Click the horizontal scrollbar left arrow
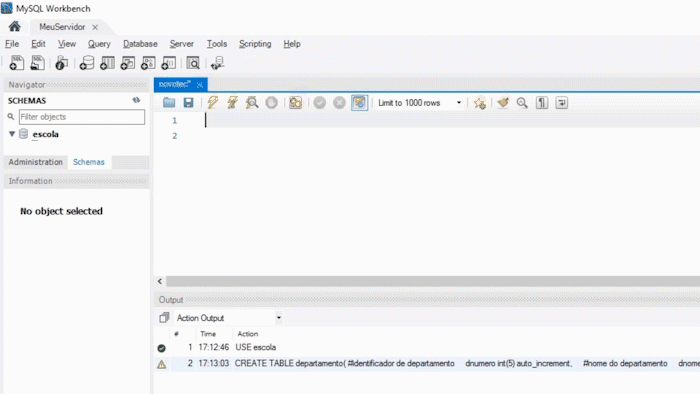This screenshot has width=700, height=394. pyautogui.click(x=160, y=281)
